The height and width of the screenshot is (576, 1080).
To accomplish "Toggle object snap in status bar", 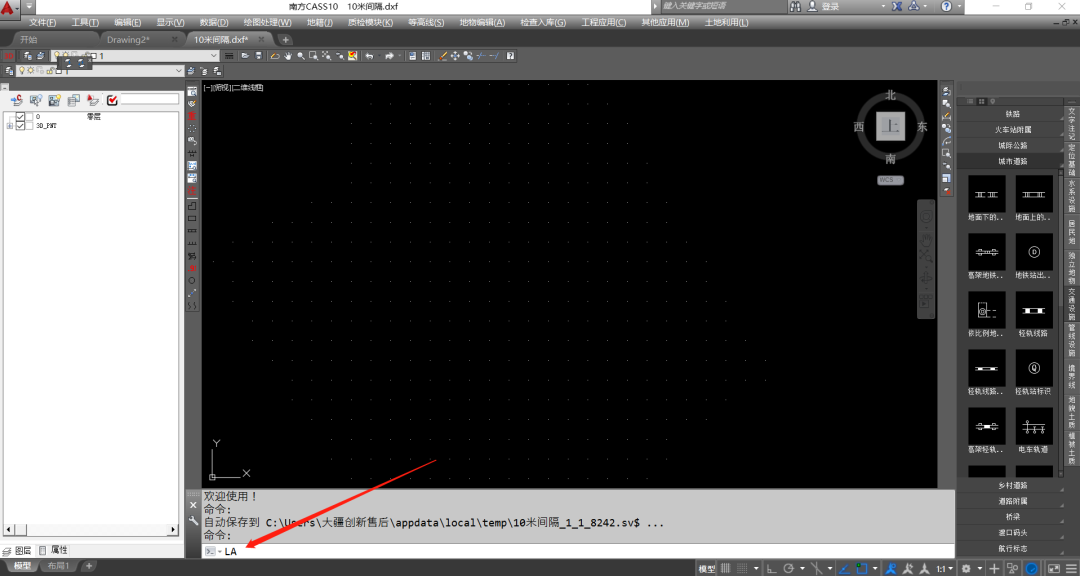I will pyautogui.click(x=861, y=568).
